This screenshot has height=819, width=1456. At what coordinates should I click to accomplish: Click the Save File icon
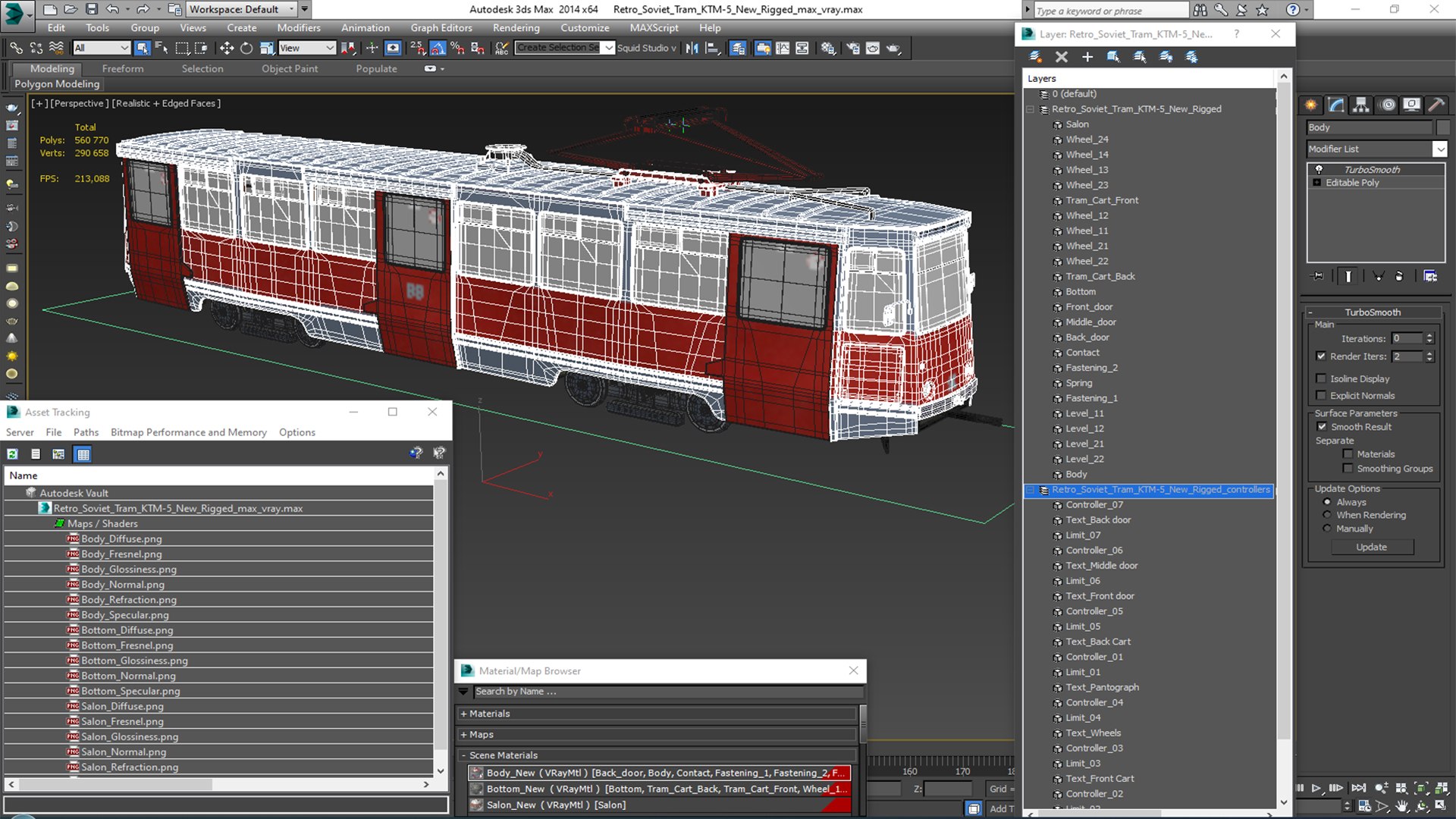[91, 9]
